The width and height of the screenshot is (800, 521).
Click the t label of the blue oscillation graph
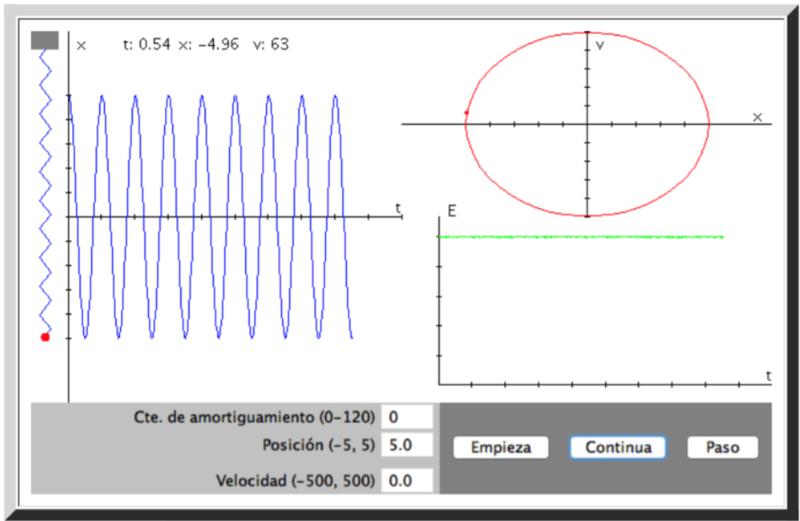pyautogui.click(x=398, y=208)
